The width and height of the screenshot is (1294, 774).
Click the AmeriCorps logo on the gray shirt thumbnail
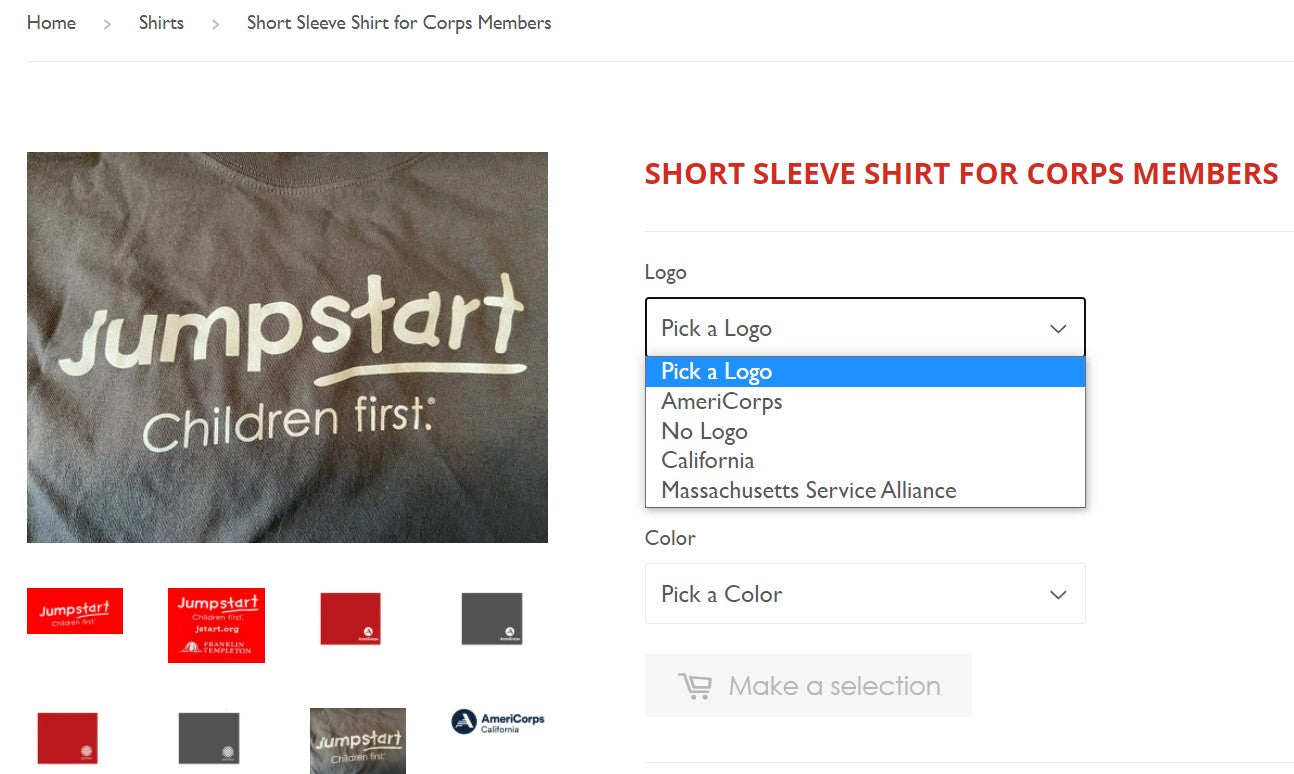point(490,618)
